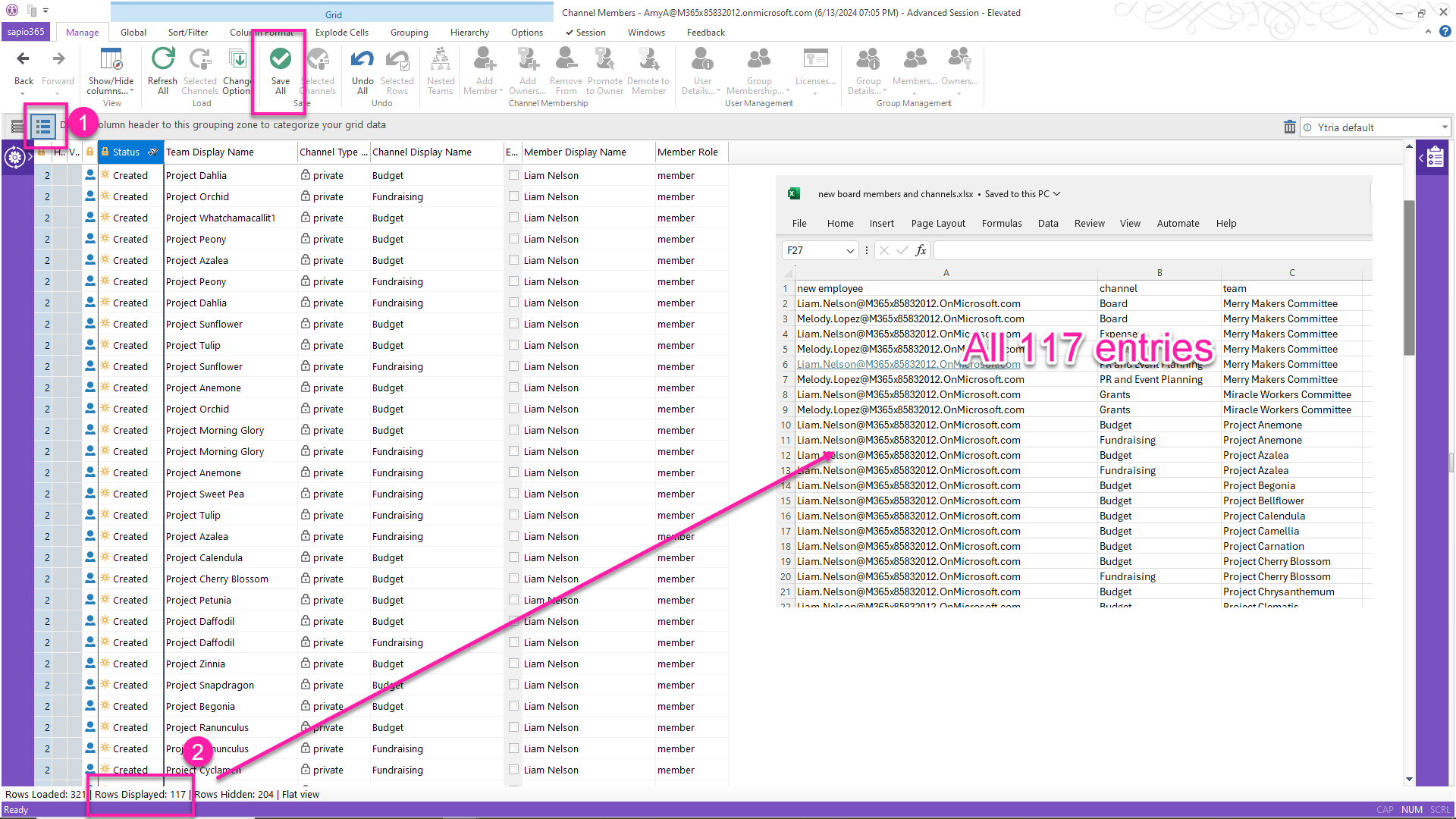Image resolution: width=1456 pixels, height=819 pixels.
Task: Click the gear settings icon on left sidebar
Action: tap(14, 158)
